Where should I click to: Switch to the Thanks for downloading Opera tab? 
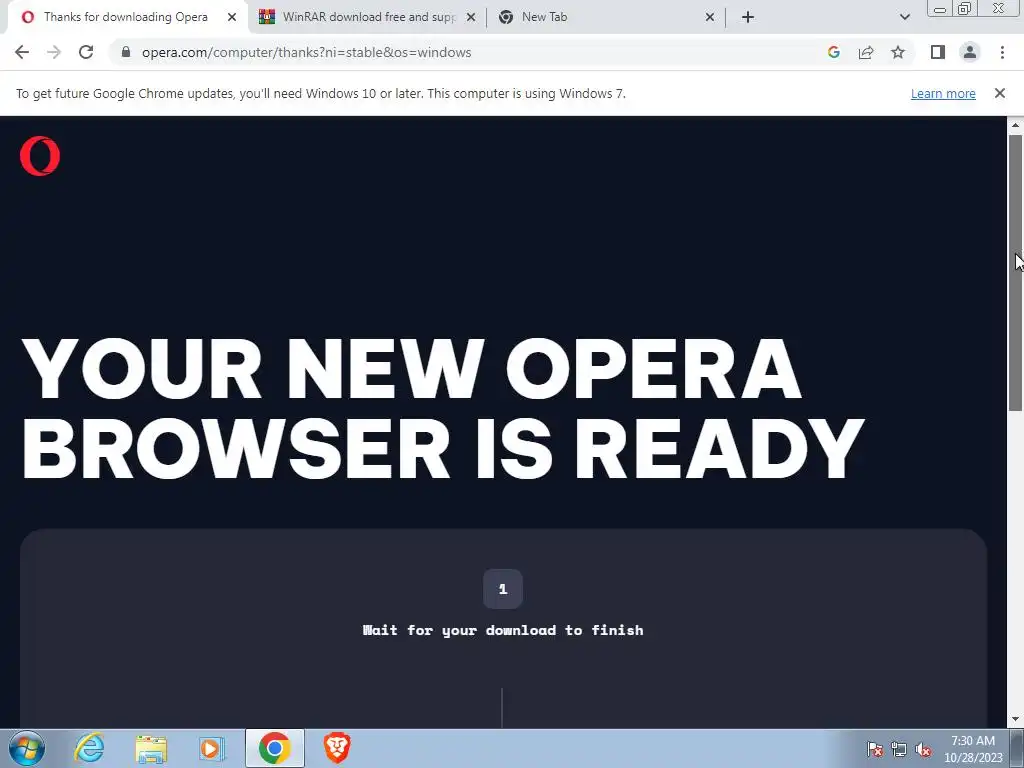tap(127, 17)
